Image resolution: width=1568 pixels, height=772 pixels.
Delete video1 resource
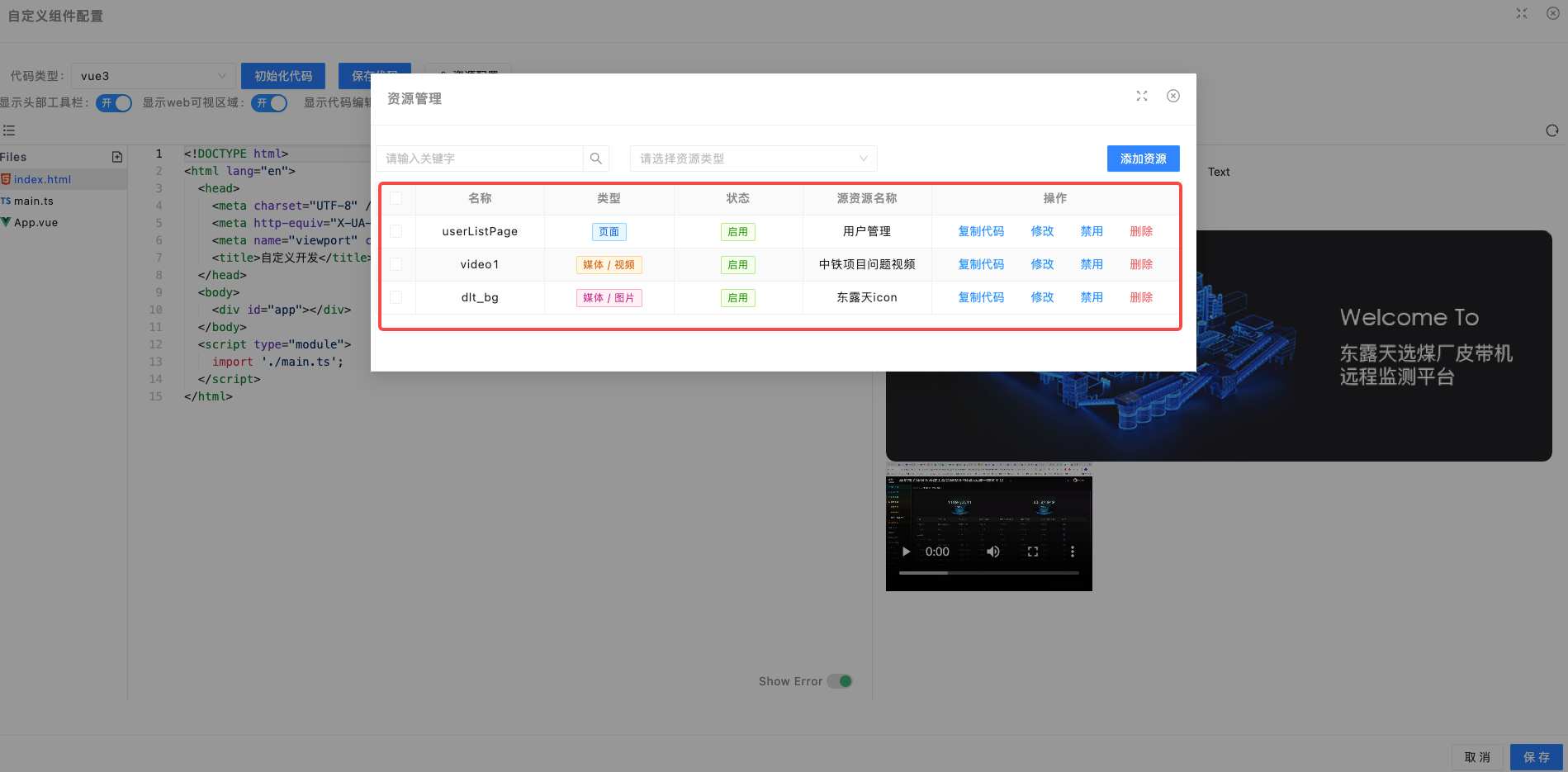coord(1141,264)
